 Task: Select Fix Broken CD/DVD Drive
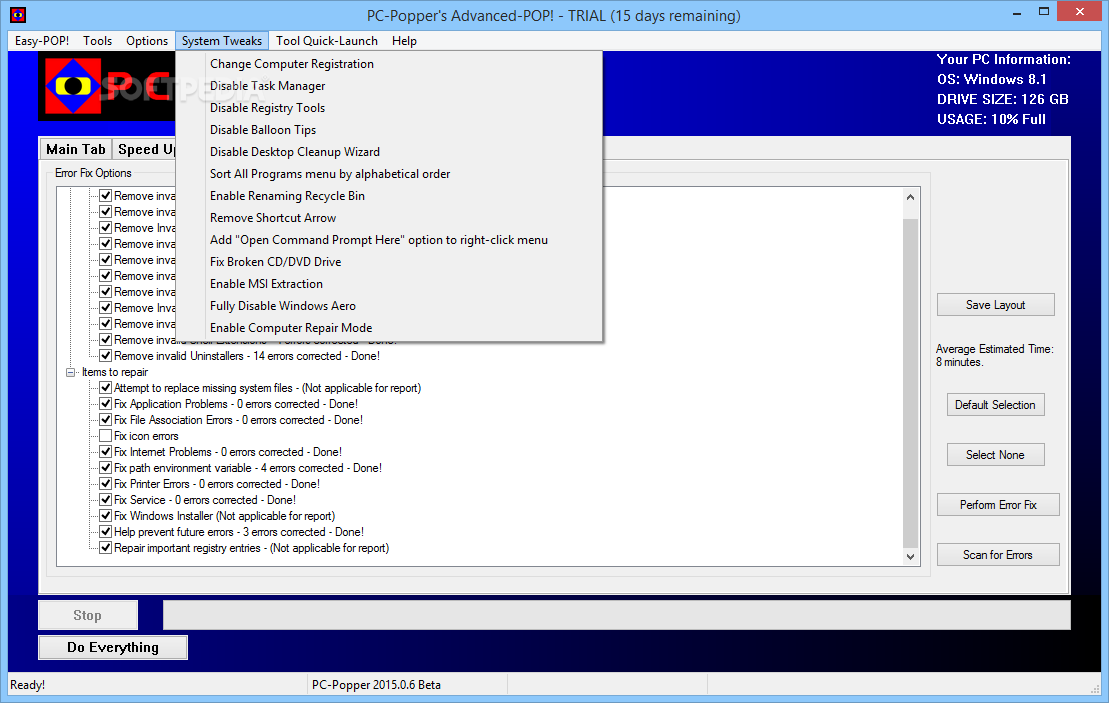[x=389, y=261]
